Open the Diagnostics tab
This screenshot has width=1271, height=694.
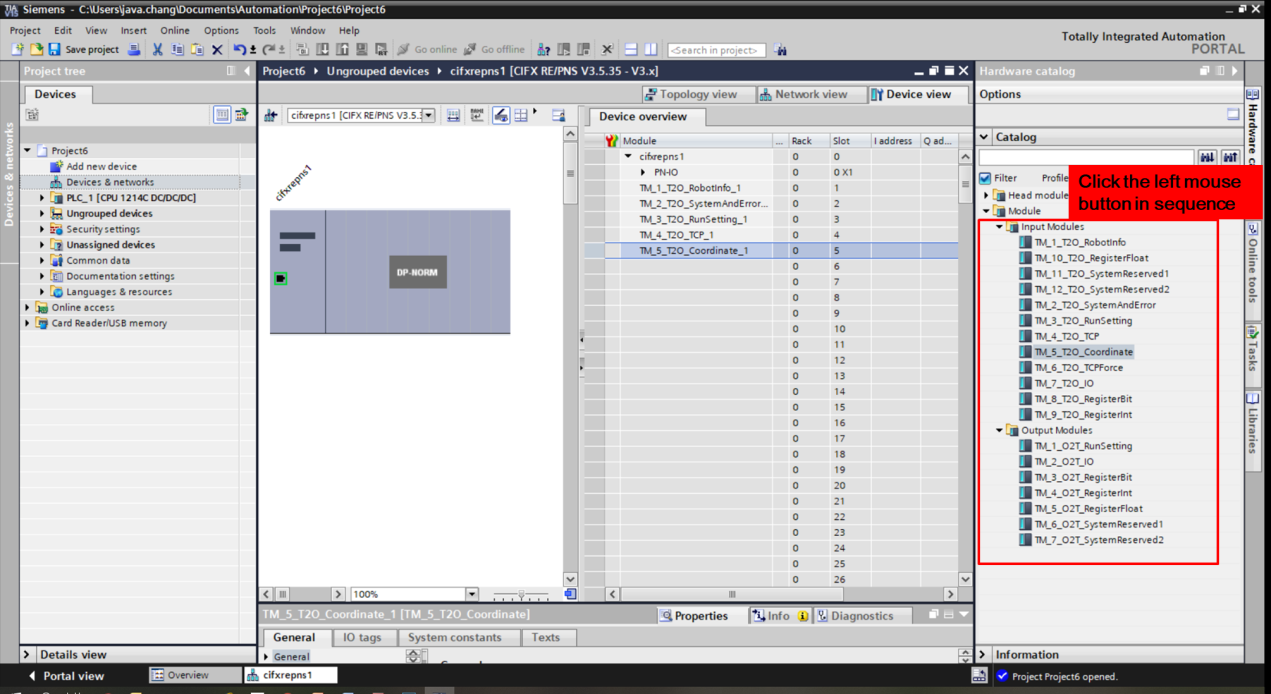pyautogui.click(x=860, y=616)
